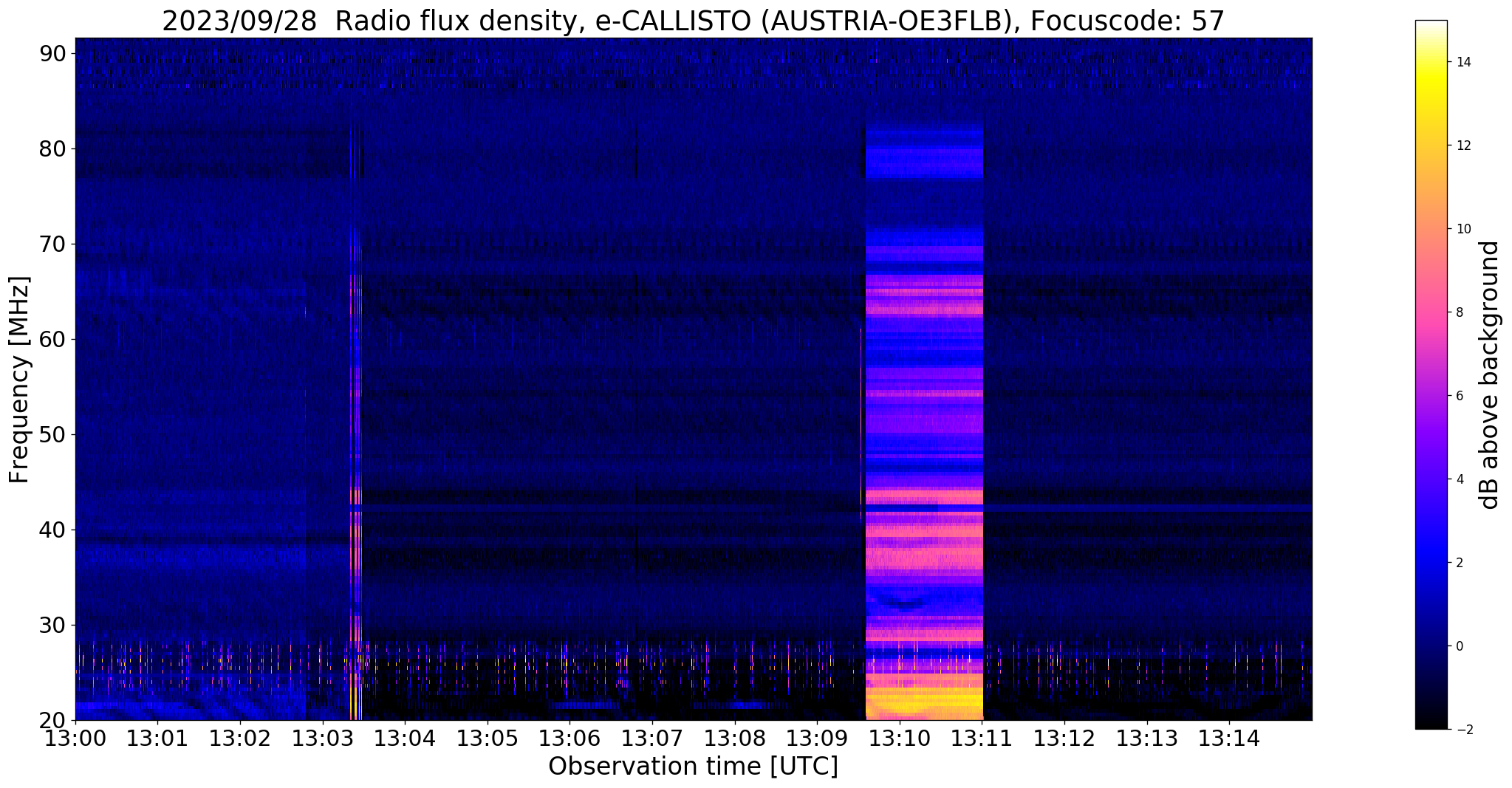Image resolution: width=1512 pixels, height=788 pixels.
Task: Click the colorbar tick value 6
Action: click(1460, 396)
